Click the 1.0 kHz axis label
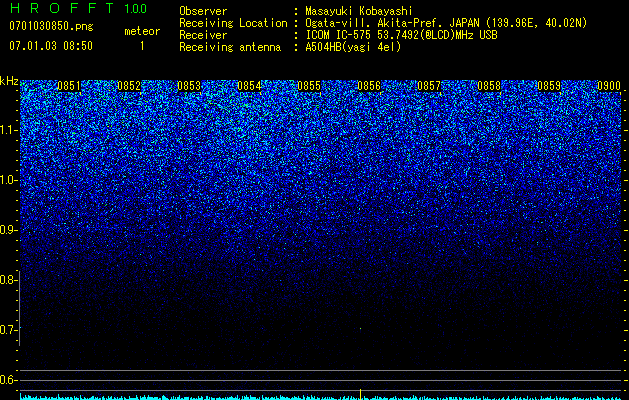This screenshot has width=629, height=400. (8, 180)
